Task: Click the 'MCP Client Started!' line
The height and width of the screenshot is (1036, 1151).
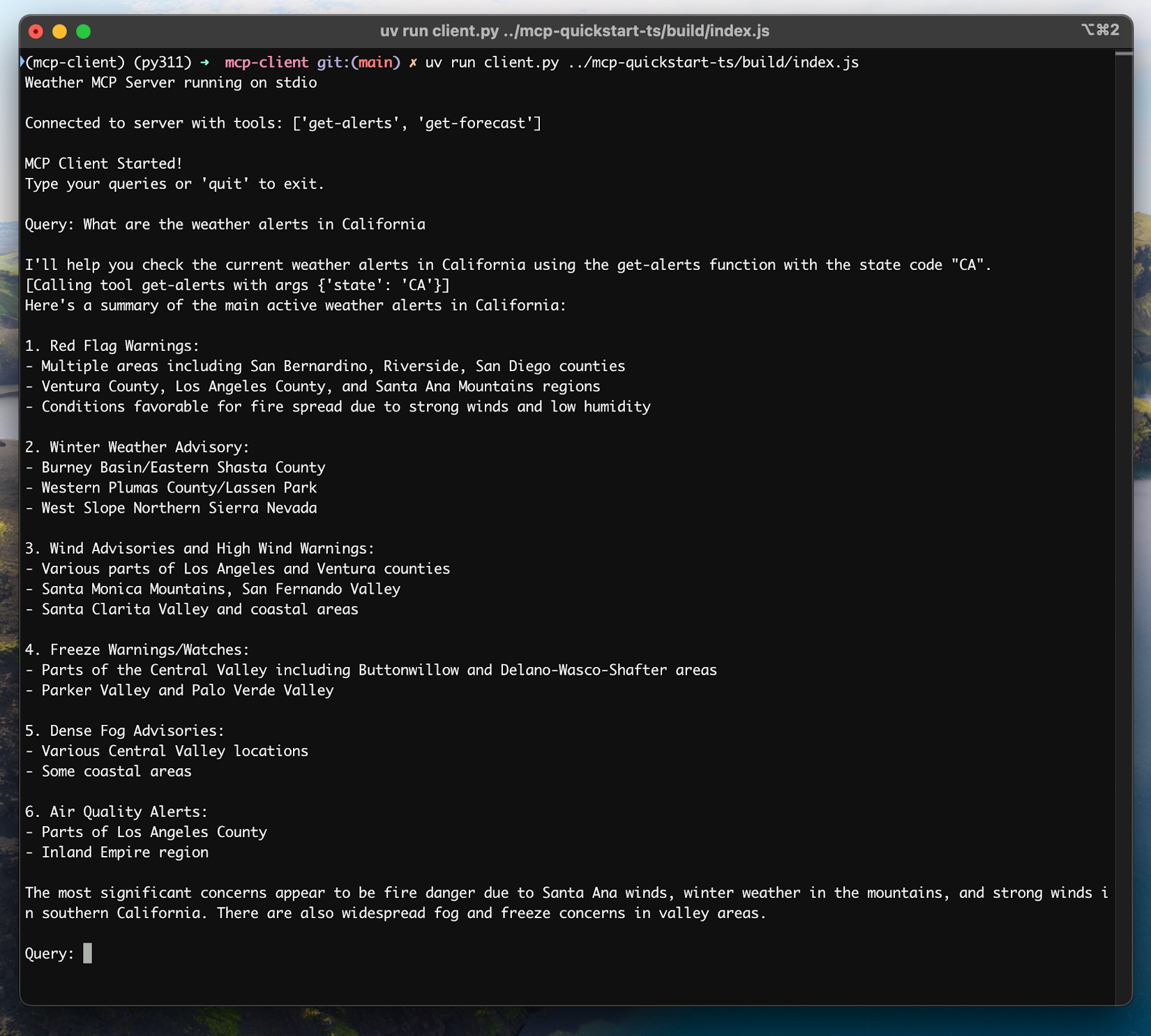Action: (103, 163)
